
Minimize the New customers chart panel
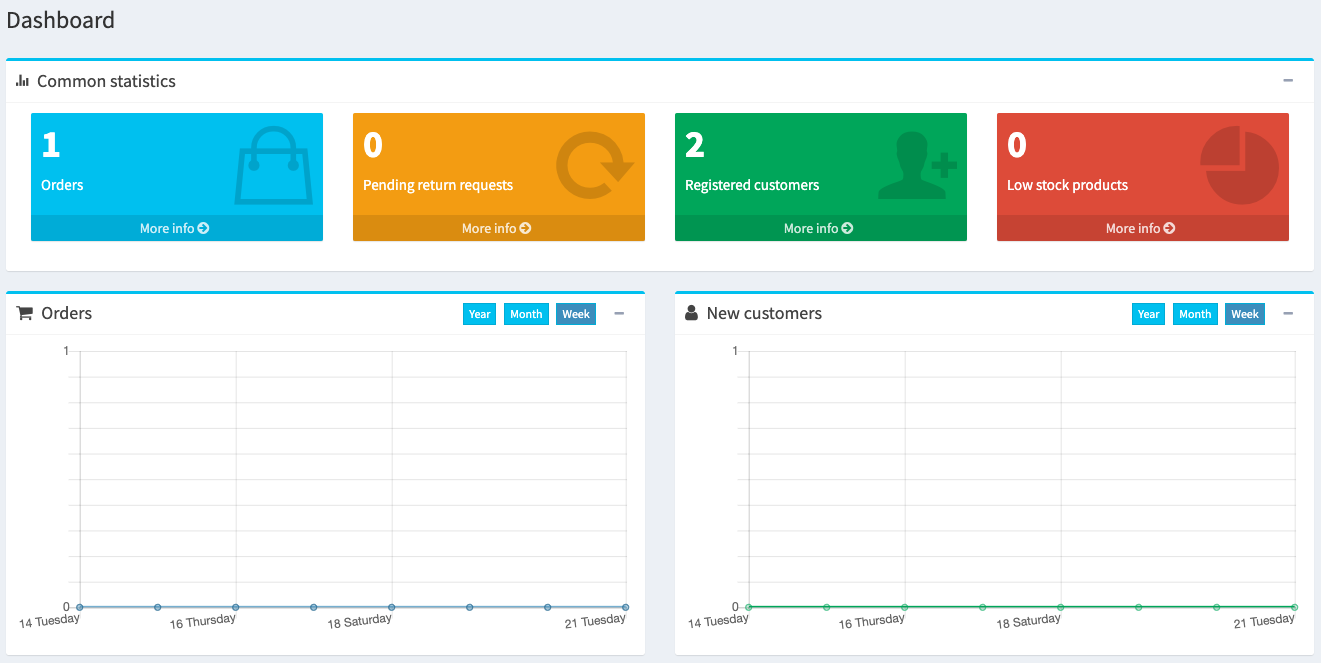click(x=1288, y=314)
